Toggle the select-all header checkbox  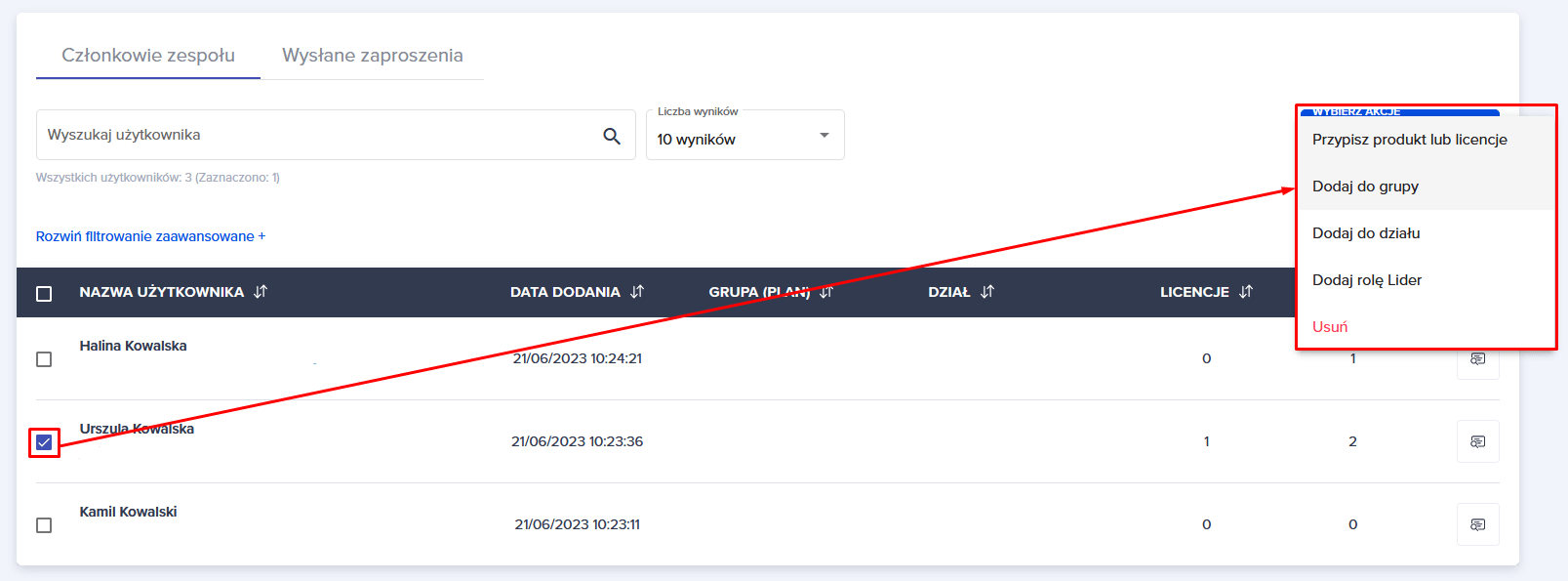[44, 293]
